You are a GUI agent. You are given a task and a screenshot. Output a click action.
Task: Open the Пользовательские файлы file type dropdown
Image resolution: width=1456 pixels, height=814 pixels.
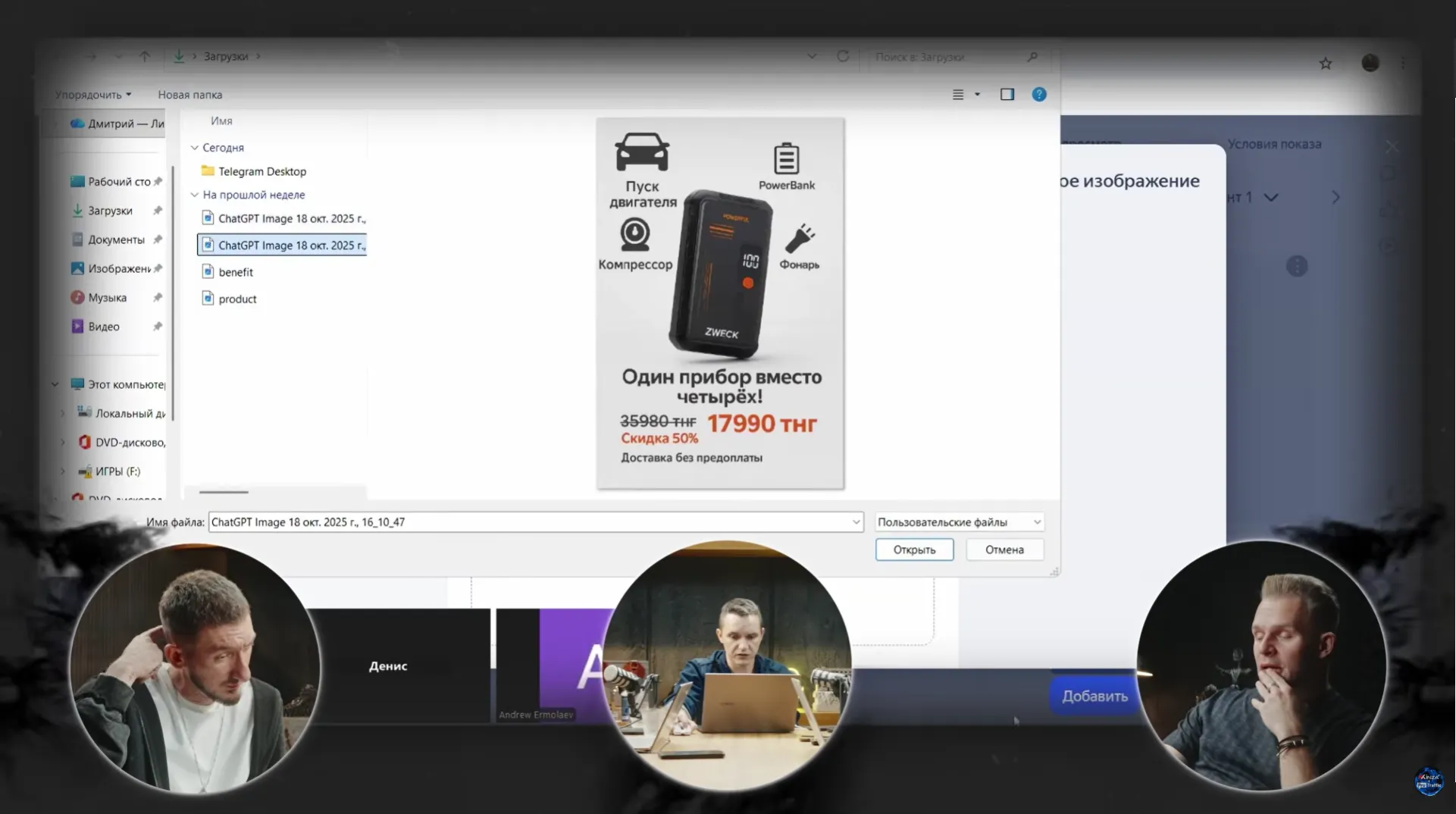click(960, 521)
